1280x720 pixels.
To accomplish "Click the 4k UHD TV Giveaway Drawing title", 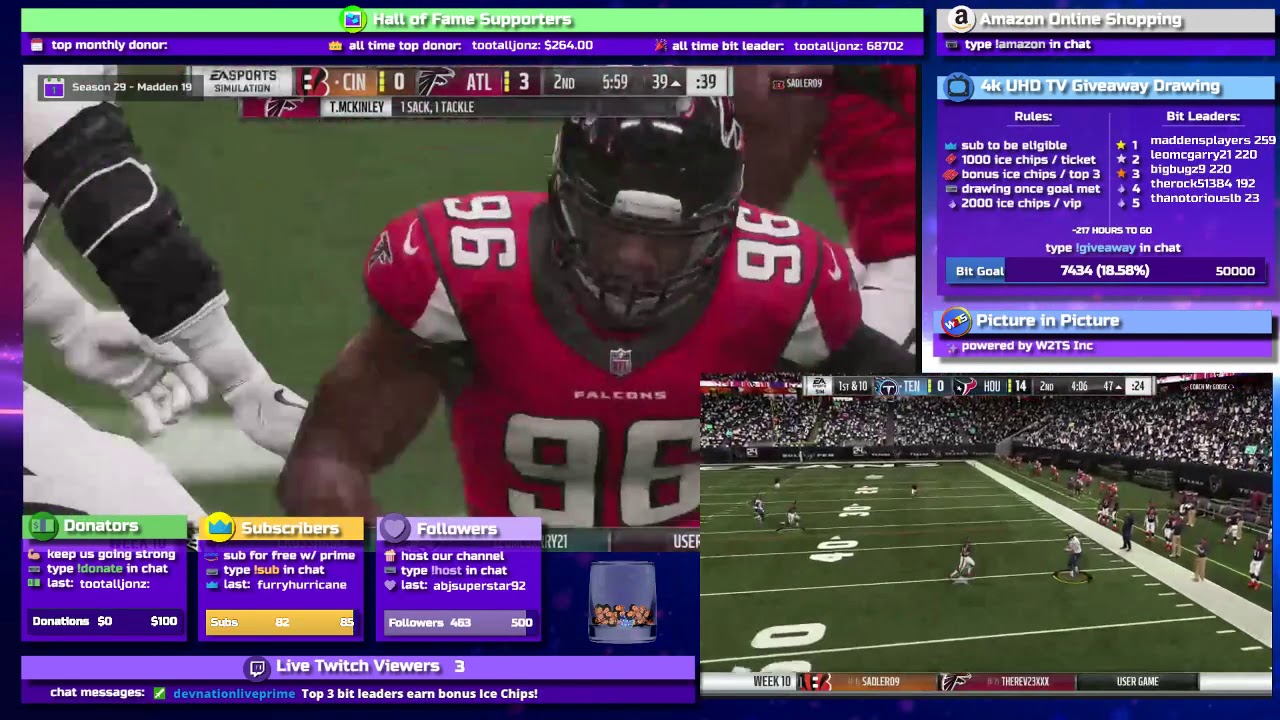I will pyautogui.click(x=1100, y=86).
